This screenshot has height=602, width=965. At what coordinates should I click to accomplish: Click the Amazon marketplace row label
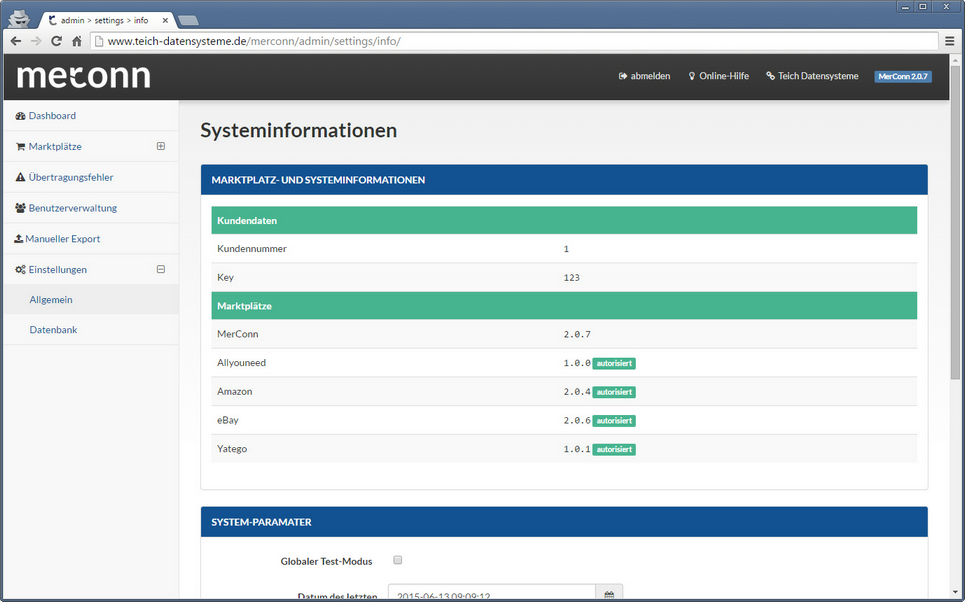point(234,391)
